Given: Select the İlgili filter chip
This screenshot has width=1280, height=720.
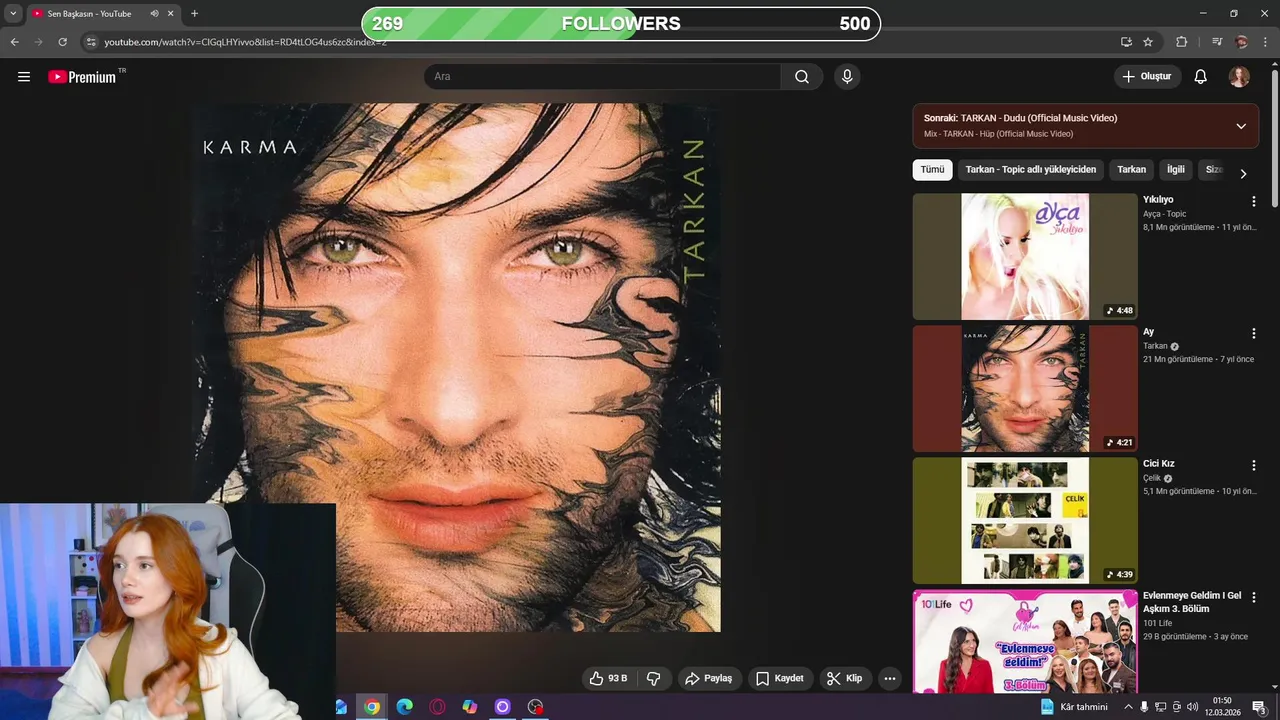Looking at the screenshot, I should (1176, 170).
